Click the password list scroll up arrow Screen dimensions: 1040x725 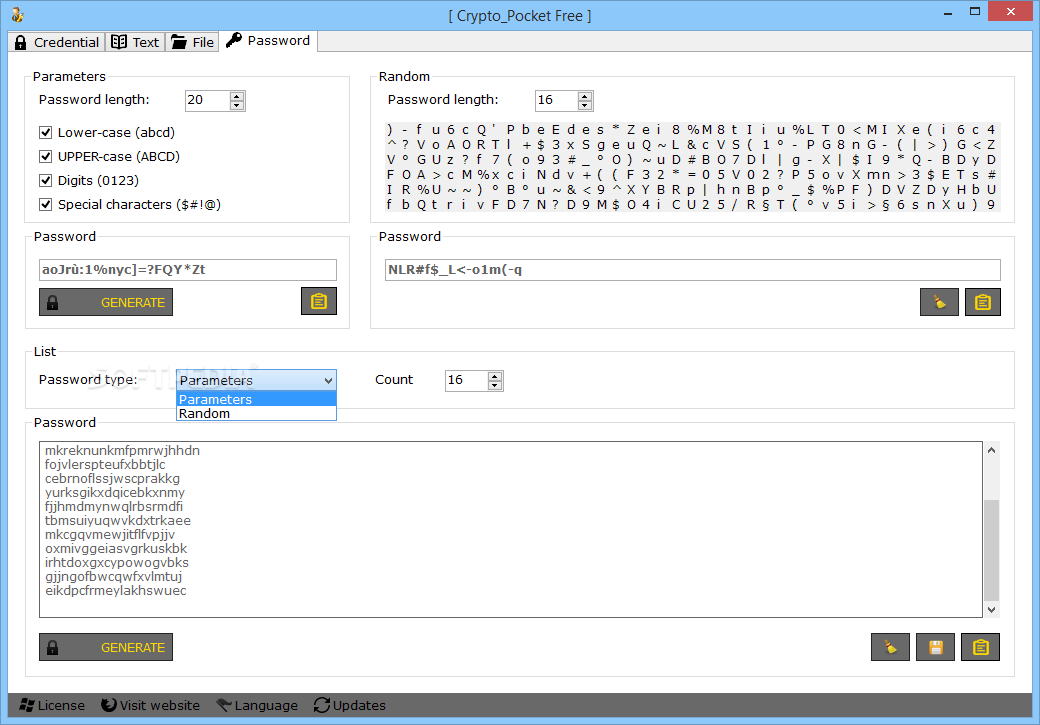point(991,450)
